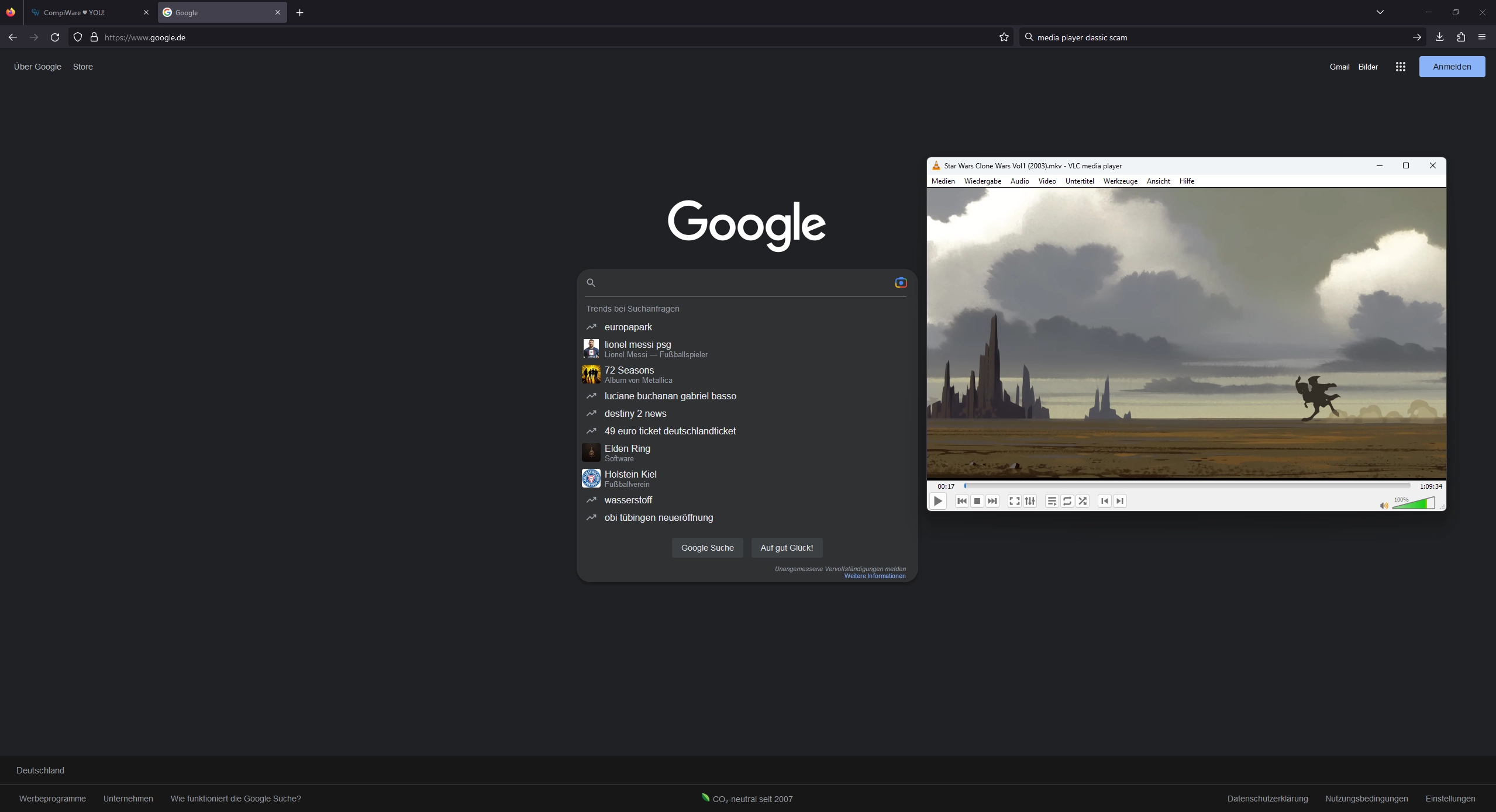Open VLC Hilfe menu
Viewport: 1496px width, 812px height.
pos(1187,181)
